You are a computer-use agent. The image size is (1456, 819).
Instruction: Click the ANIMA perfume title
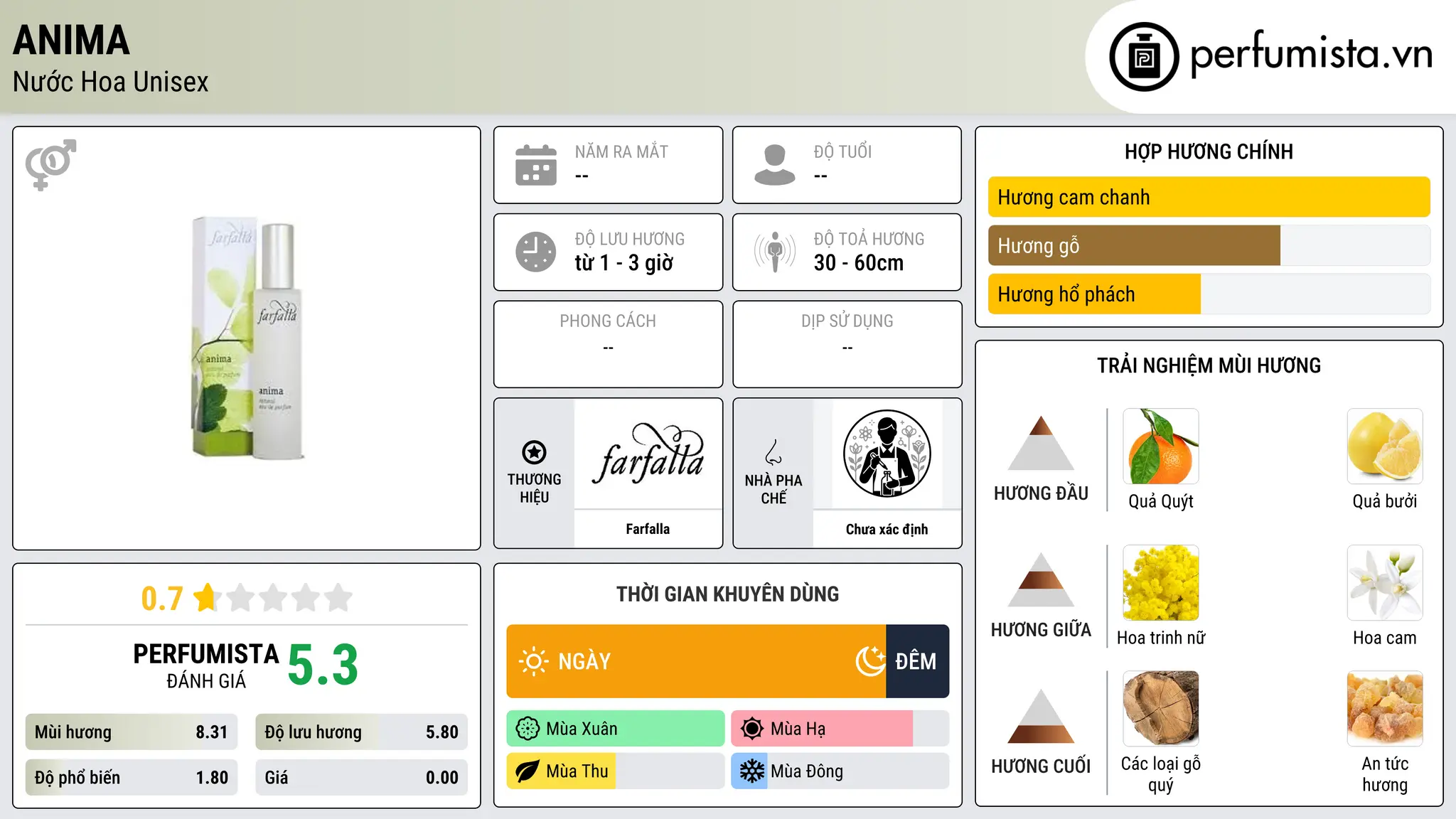pos(71,41)
